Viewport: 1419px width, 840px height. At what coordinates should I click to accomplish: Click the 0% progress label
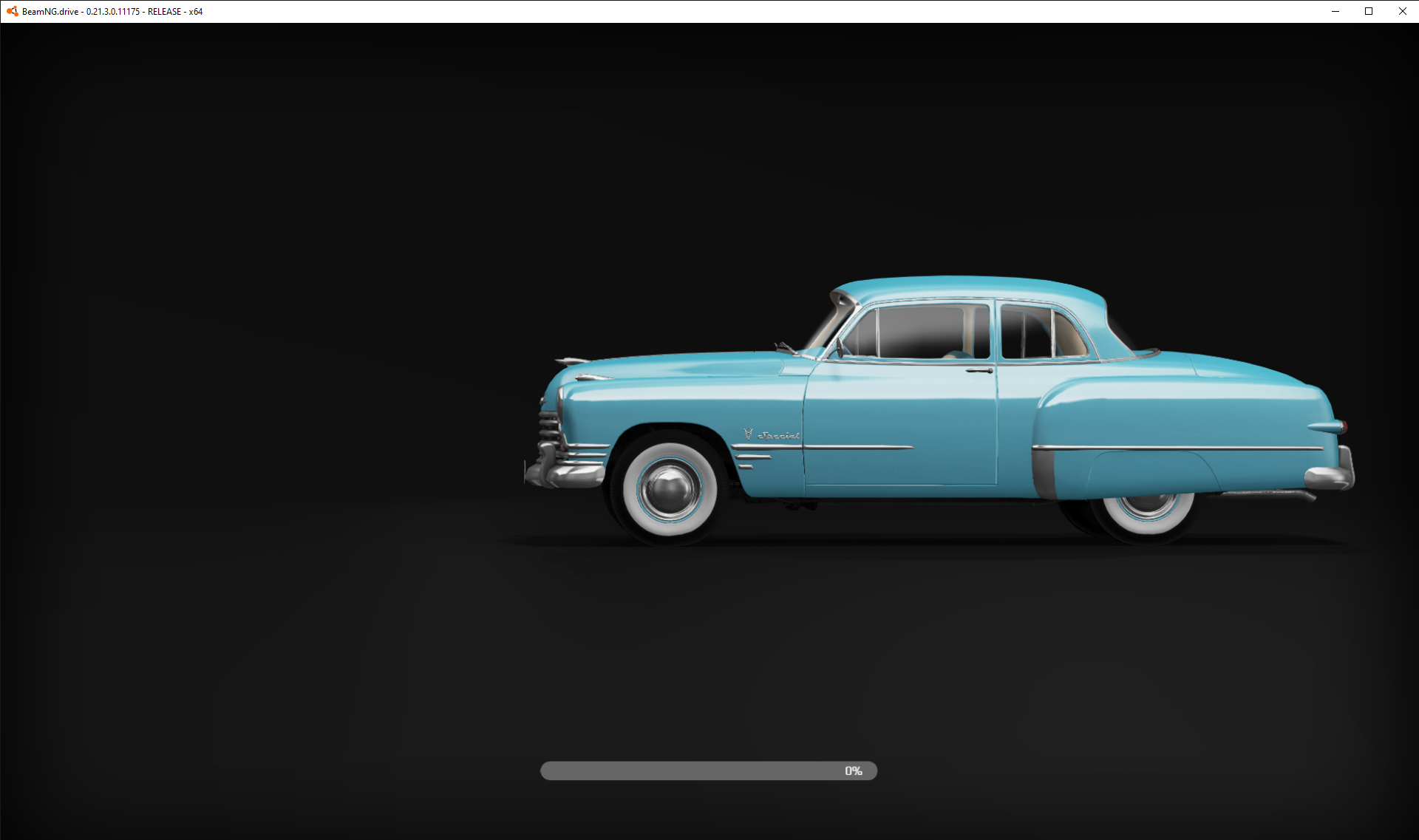click(x=854, y=771)
